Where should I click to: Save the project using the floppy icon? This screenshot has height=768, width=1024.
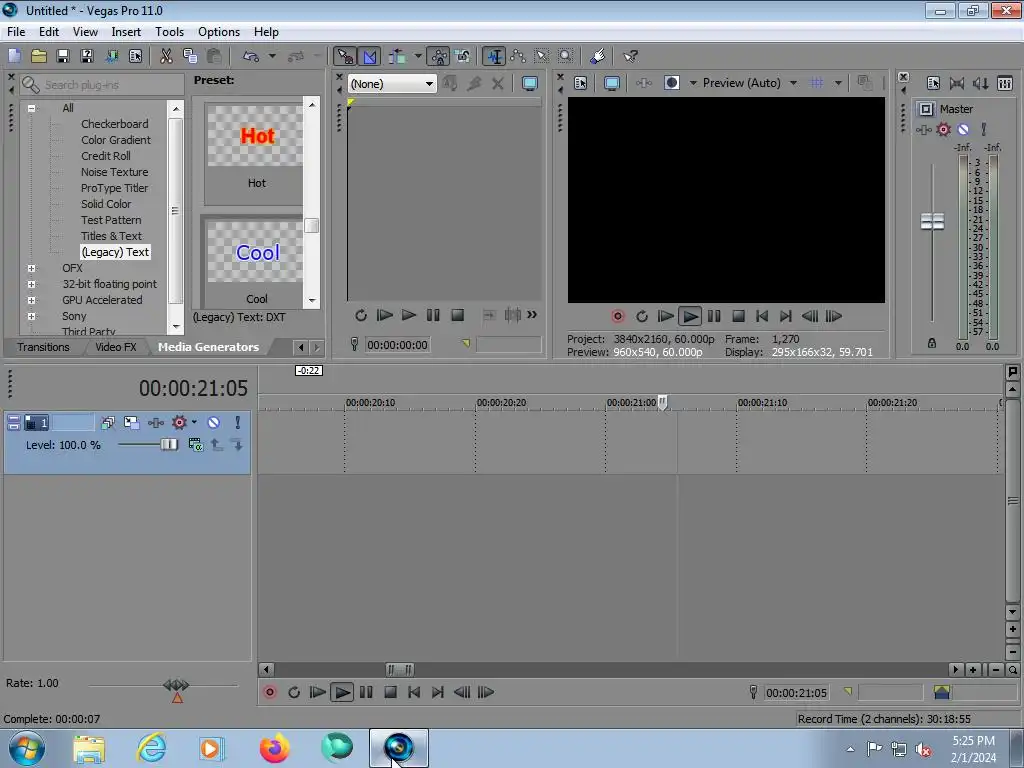point(63,56)
